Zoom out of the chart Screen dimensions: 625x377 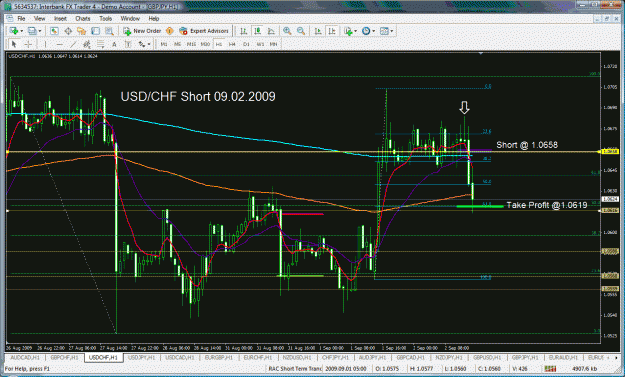pos(301,31)
